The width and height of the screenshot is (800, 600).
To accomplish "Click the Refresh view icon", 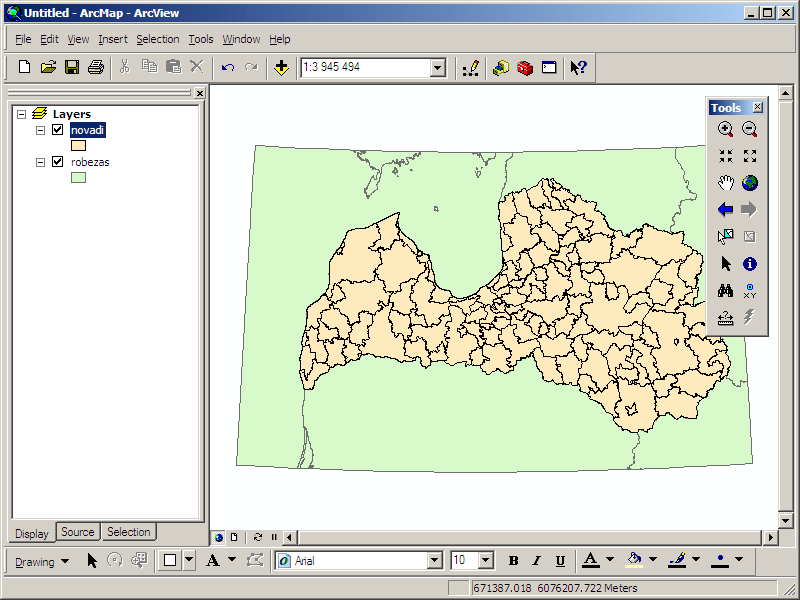I will coord(258,537).
